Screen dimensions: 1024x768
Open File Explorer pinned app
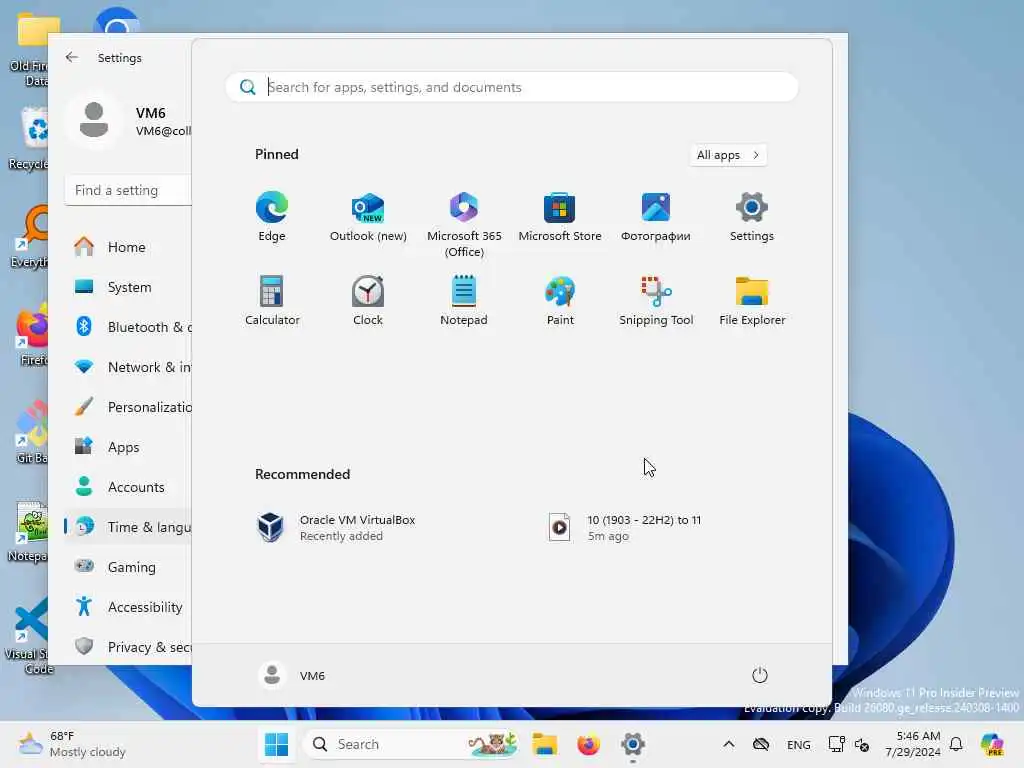[x=752, y=300]
